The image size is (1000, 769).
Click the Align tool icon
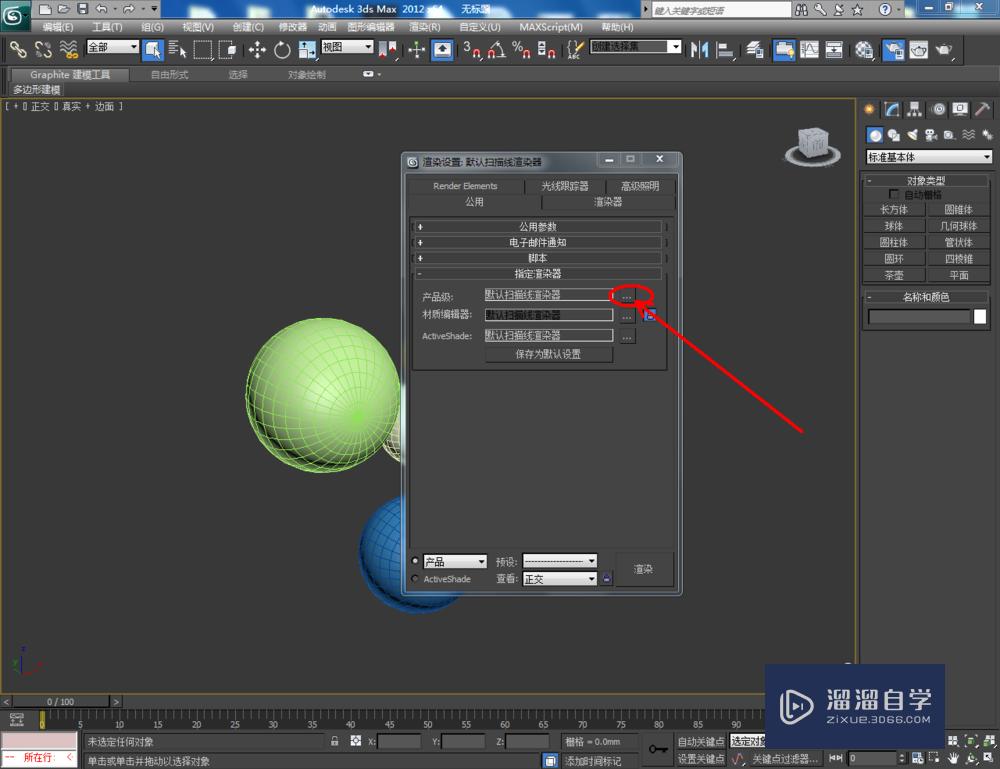pyautogui.click(x=724, y=49)
